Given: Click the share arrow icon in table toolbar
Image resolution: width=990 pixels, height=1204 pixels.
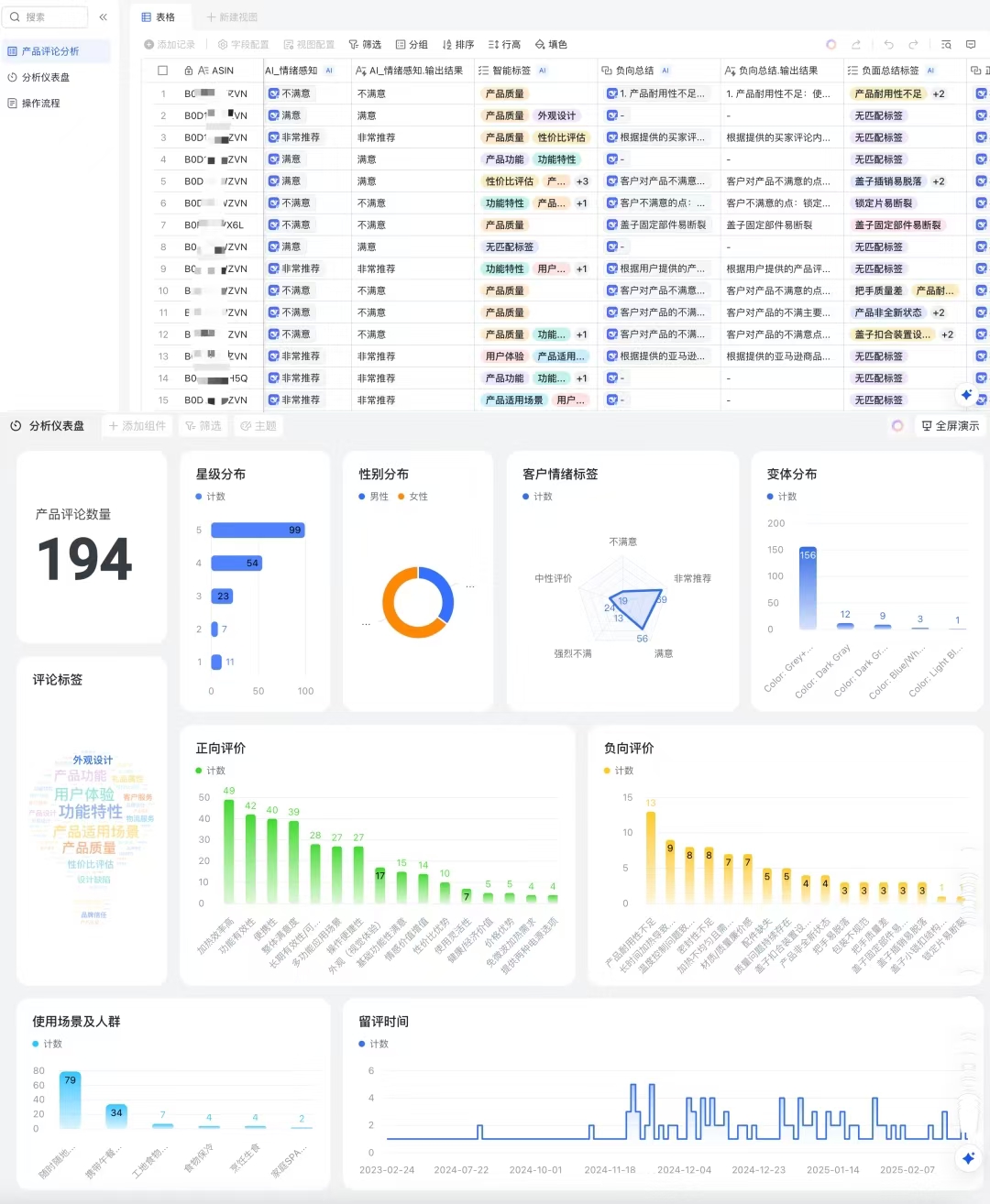Looking at the screenshot, I should [856, 44].
